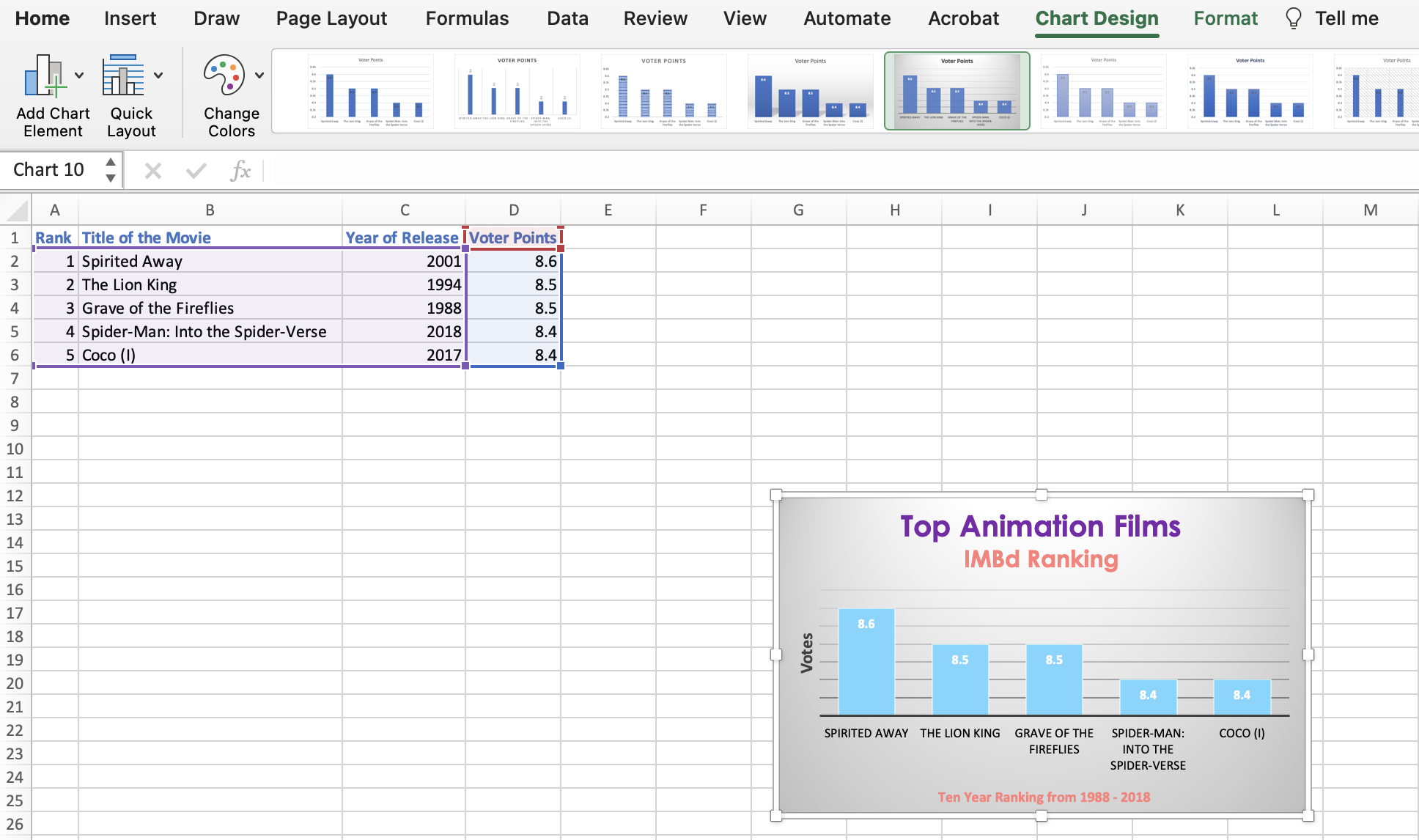Select the sixth chart style with light bars
Image resolution: width=1419 pixels, height=840 pixels.
click(1103, 91)
